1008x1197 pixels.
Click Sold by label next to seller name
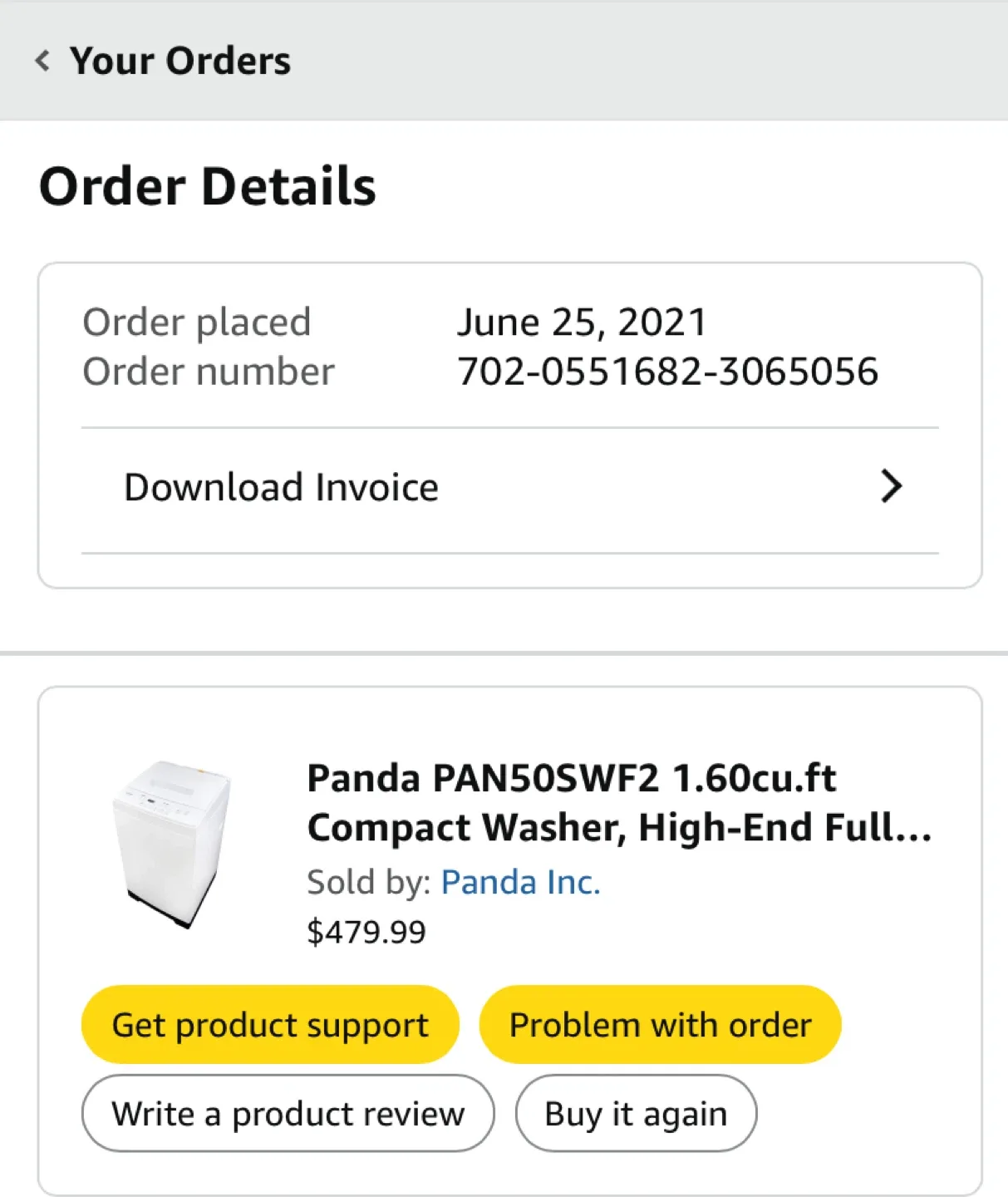coord(367,882)
